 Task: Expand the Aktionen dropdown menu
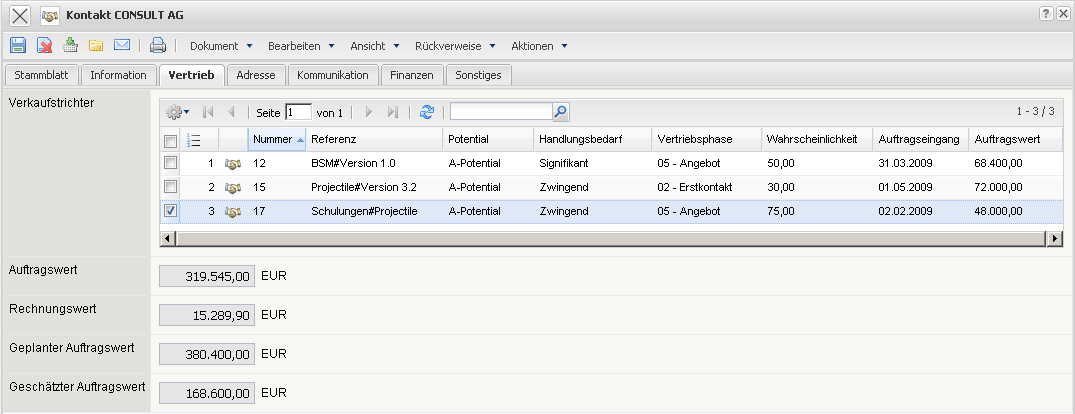click(x=539, y=46)
